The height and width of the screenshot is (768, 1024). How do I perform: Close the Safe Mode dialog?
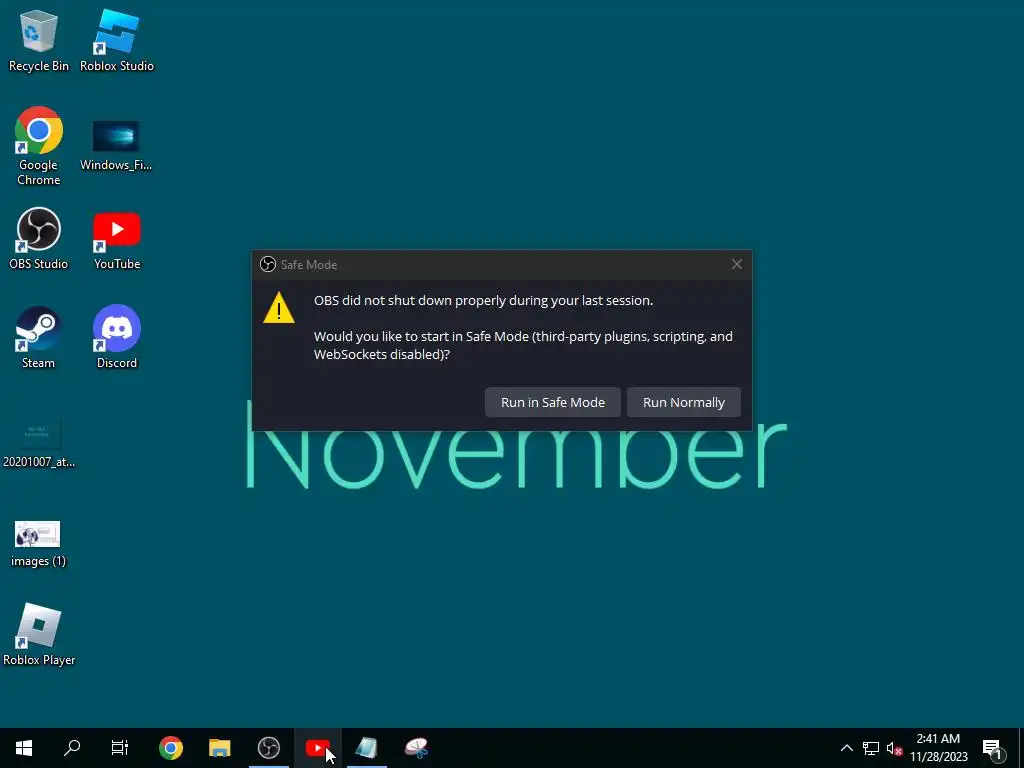[x=737, y=264]
